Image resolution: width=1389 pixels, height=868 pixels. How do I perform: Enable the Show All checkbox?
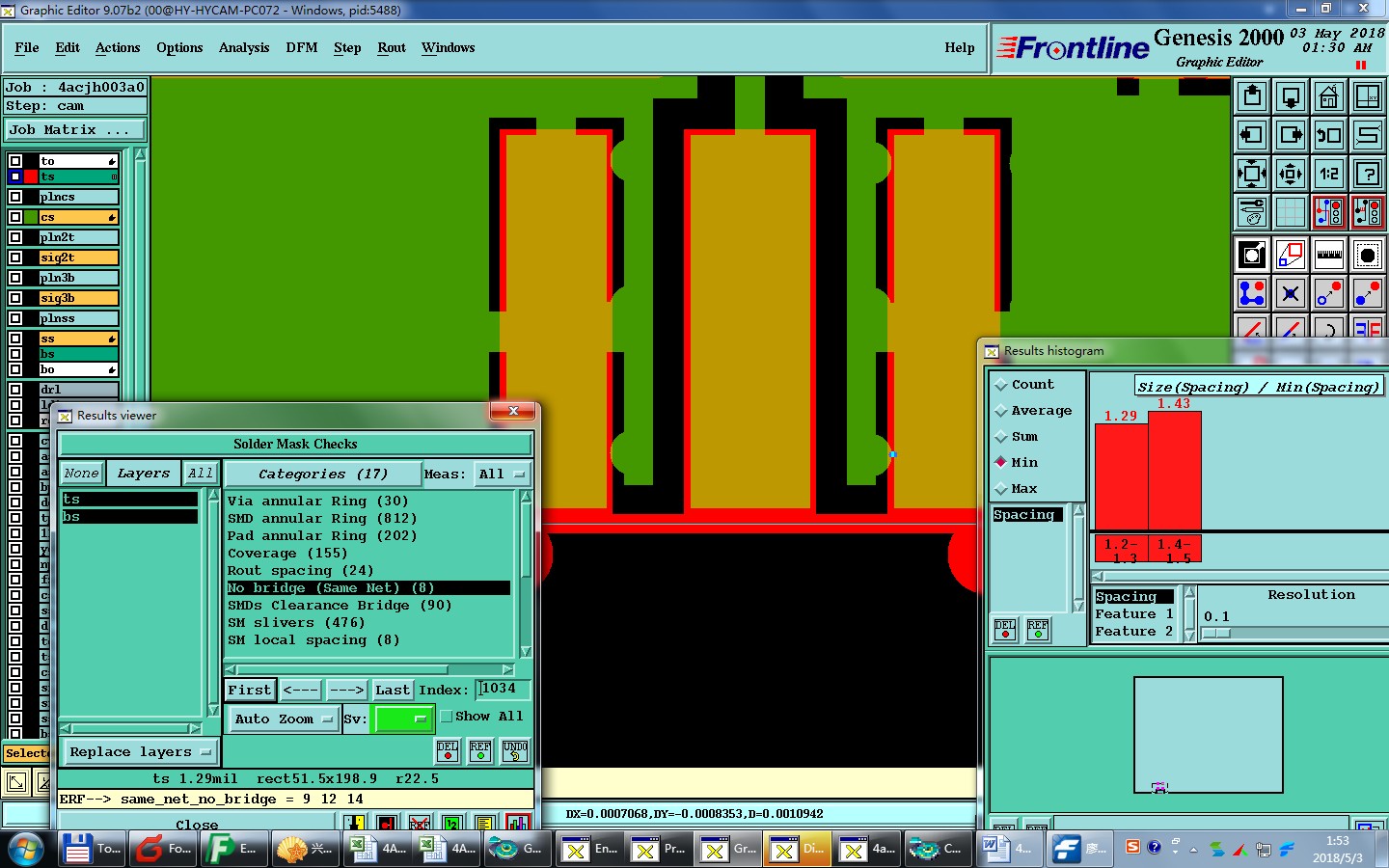tap(447, 717)
